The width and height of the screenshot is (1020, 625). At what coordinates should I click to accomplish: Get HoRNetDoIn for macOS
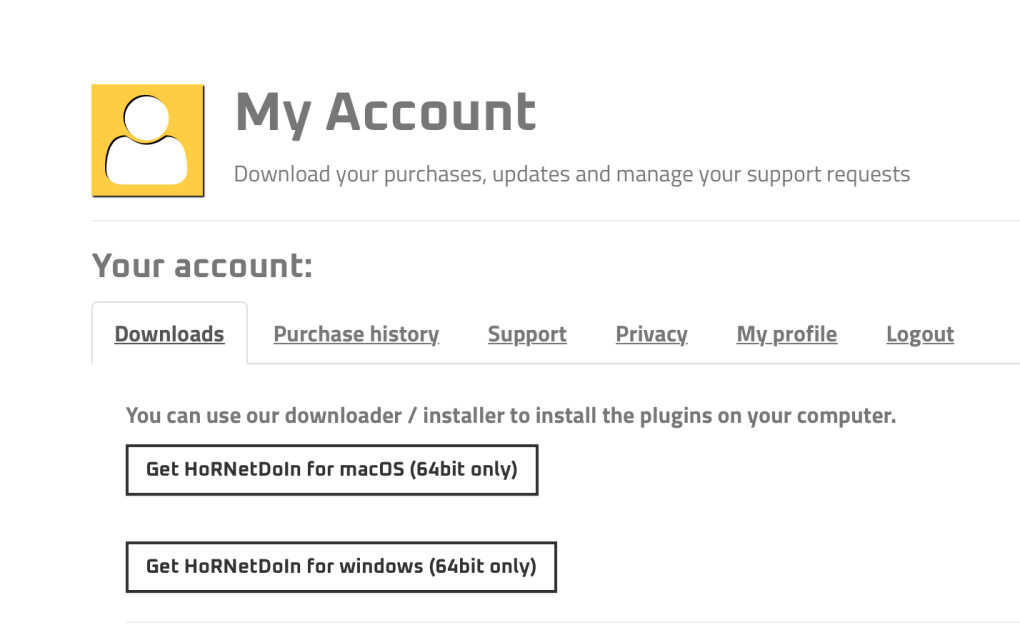point(331,470)
